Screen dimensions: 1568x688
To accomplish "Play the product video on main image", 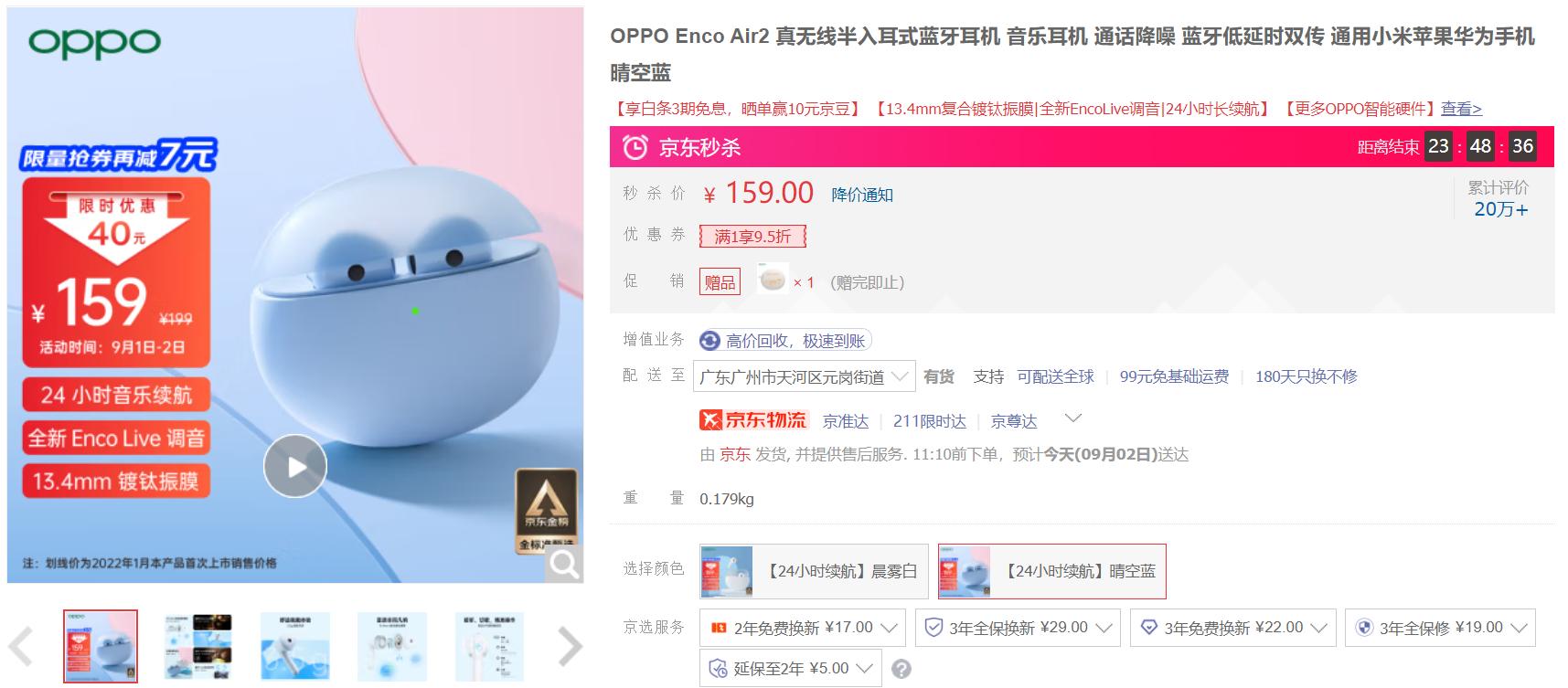I will pos(294,466).
